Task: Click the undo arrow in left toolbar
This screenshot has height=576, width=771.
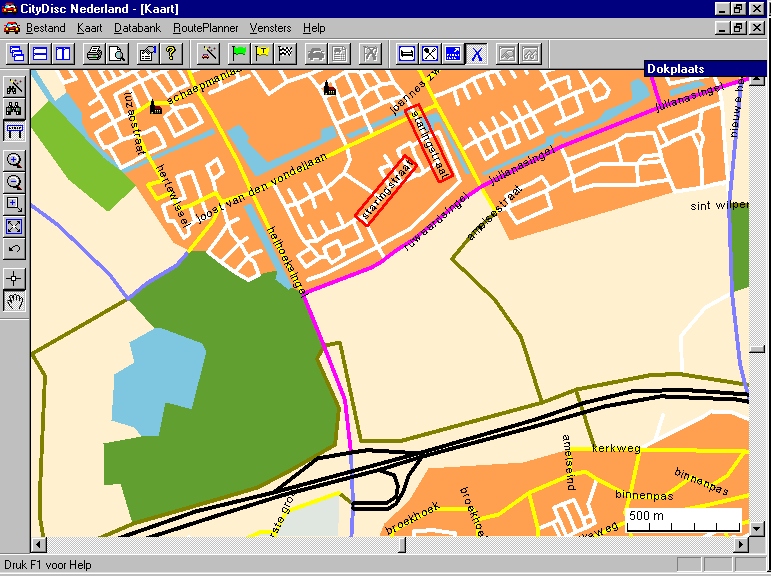Action: (x=15, y=248)
